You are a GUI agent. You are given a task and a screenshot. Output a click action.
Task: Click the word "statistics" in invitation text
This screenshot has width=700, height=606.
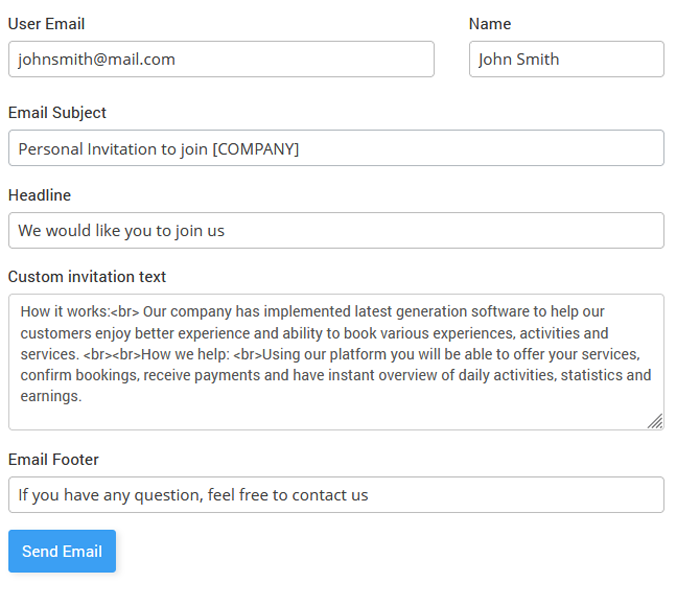[x=594, y=376]
